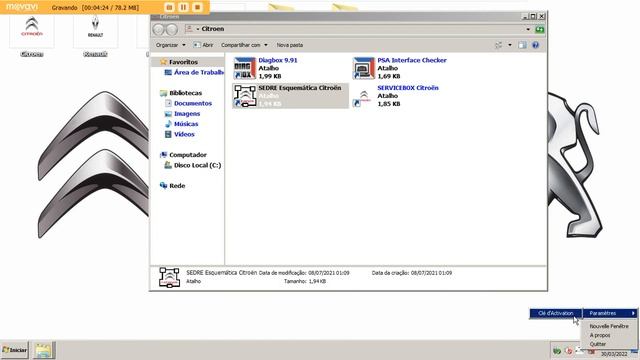This screenshot has width=640, height=360.
Task: Stop the Movavi recording
Action: (x=198, y=7)
